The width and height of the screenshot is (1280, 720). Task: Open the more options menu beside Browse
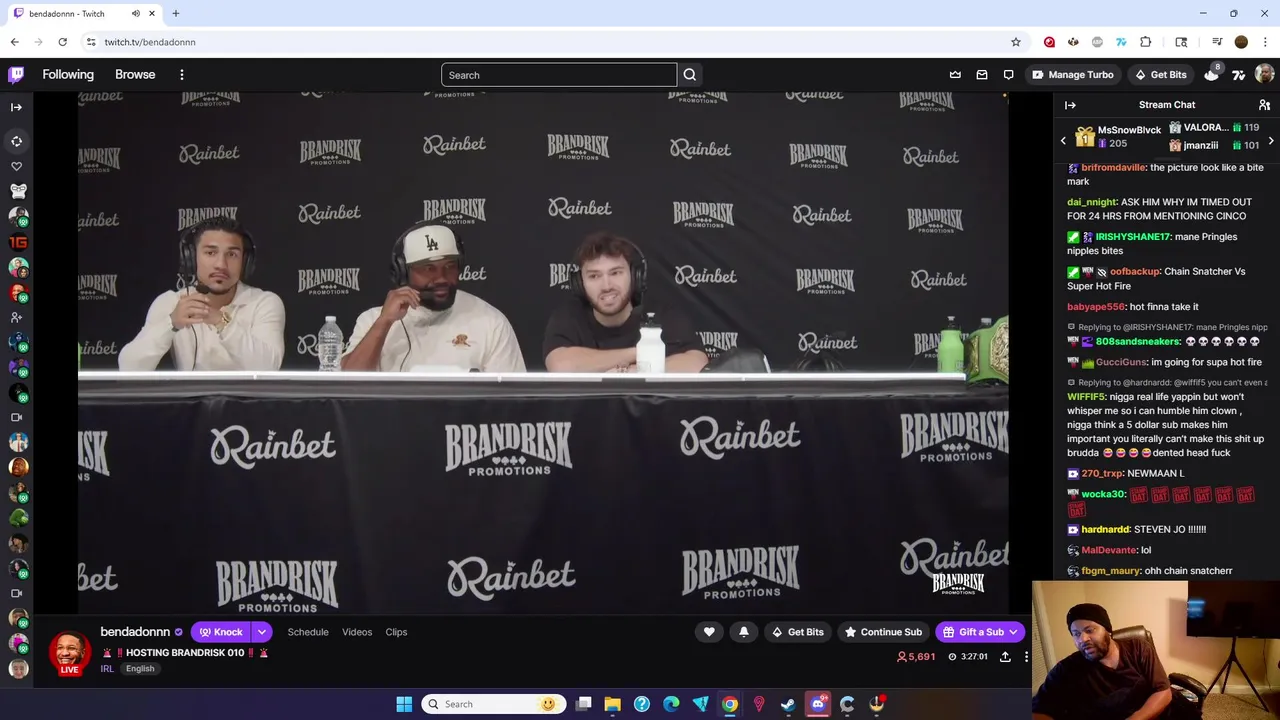(182, 75)
